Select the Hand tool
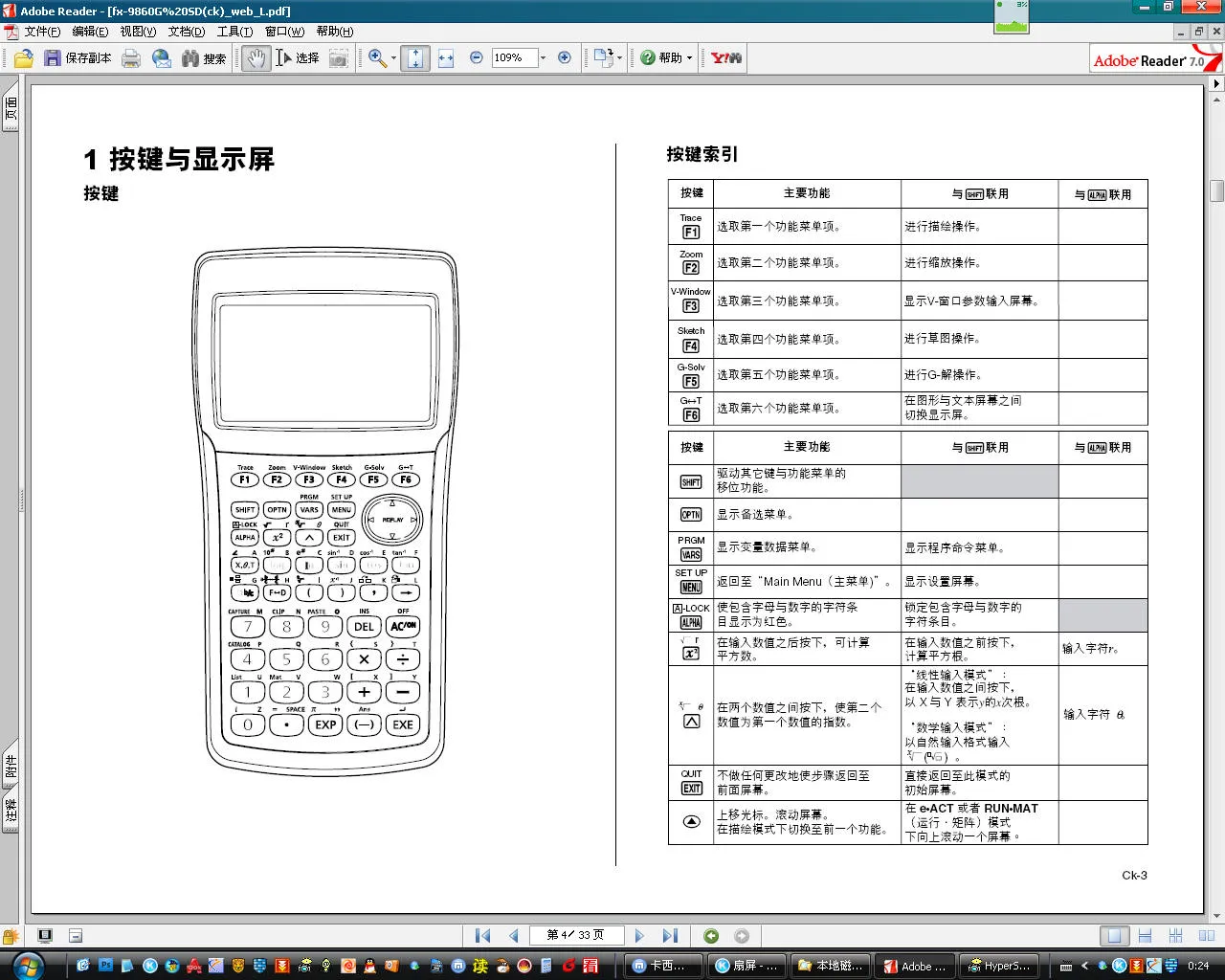The height and width of the screenshot is (980, 1225). point(255,57)
